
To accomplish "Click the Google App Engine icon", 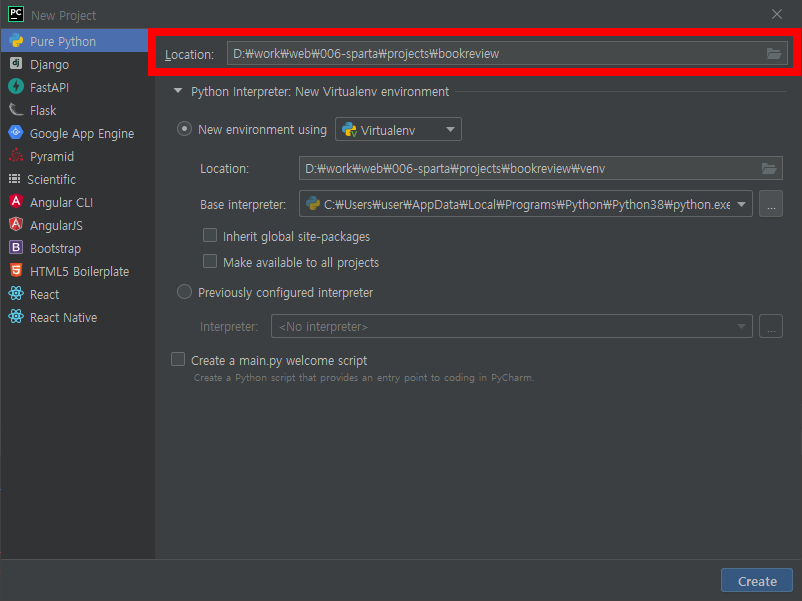I will tap(16, 132).
